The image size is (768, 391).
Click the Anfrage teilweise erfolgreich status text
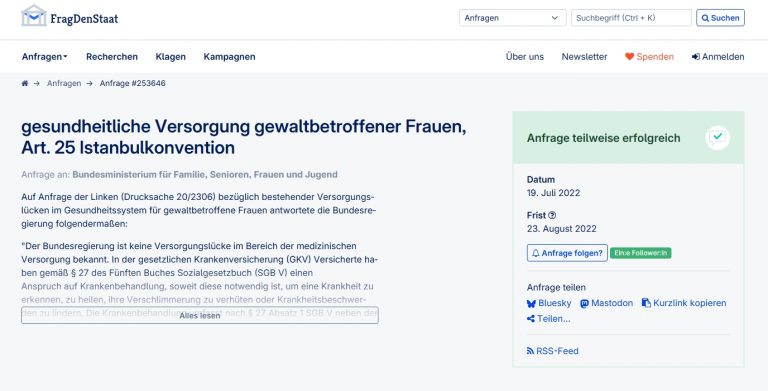603,138
